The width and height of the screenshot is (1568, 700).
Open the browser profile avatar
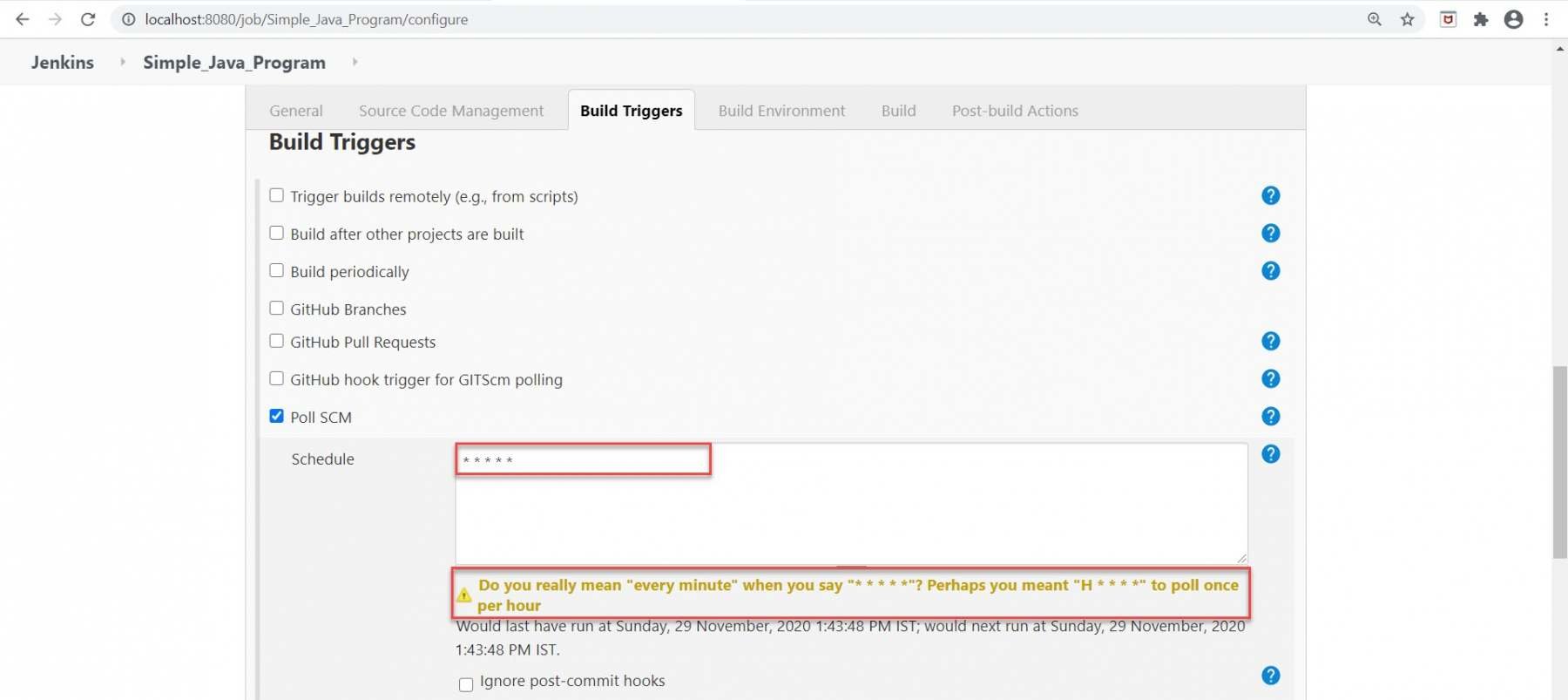[x=1514, y=19]
